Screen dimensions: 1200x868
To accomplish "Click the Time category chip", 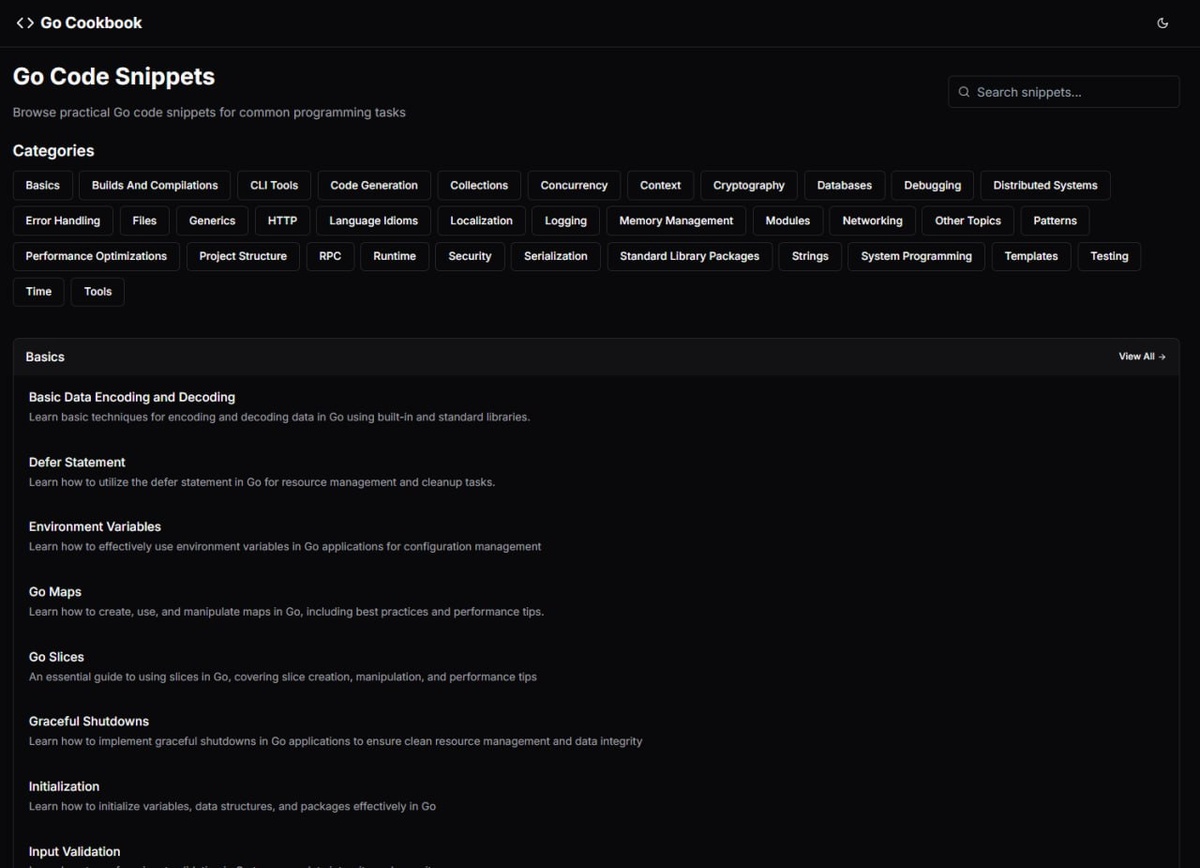I will 39,292.
